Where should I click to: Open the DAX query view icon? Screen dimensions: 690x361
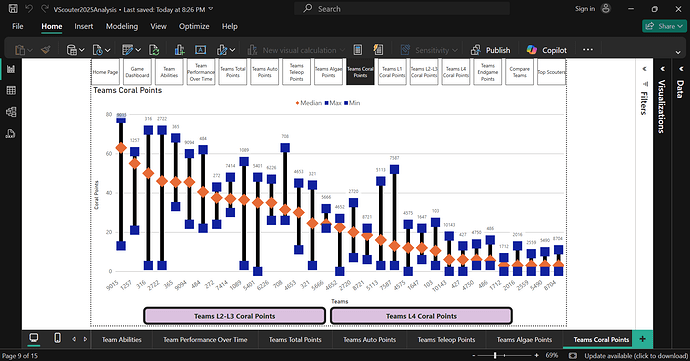coord(11,133)
